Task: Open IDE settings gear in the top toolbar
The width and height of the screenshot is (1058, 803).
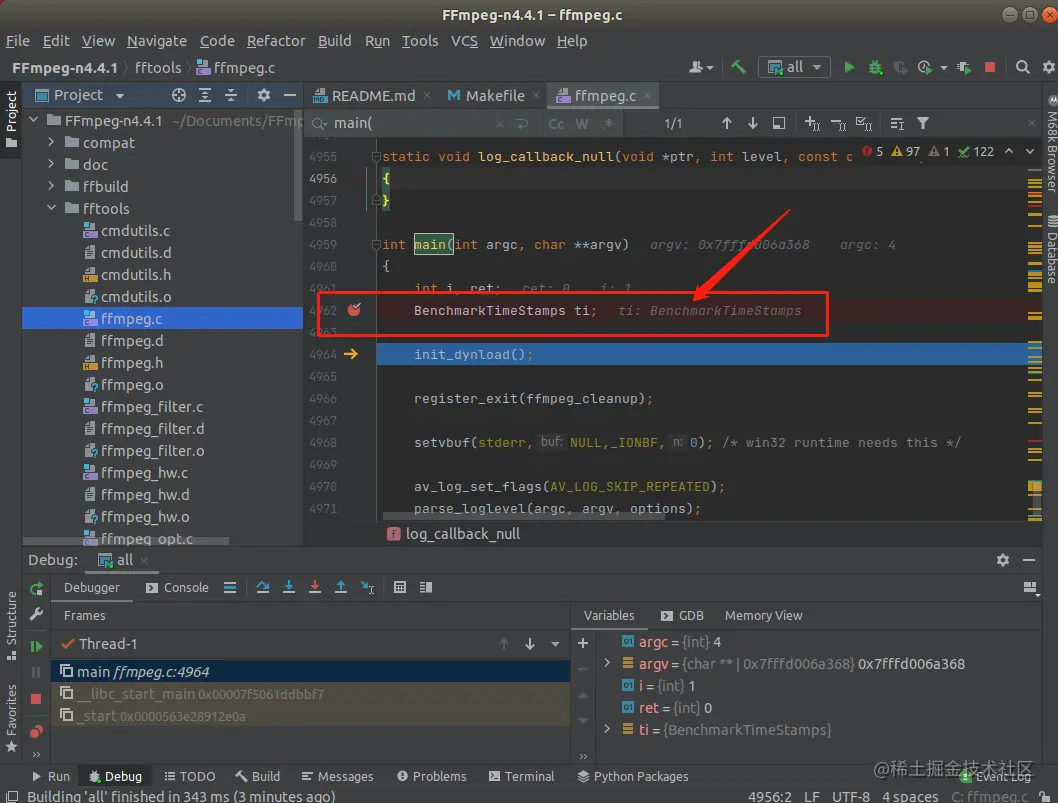Action: [x=1049, y=67]
